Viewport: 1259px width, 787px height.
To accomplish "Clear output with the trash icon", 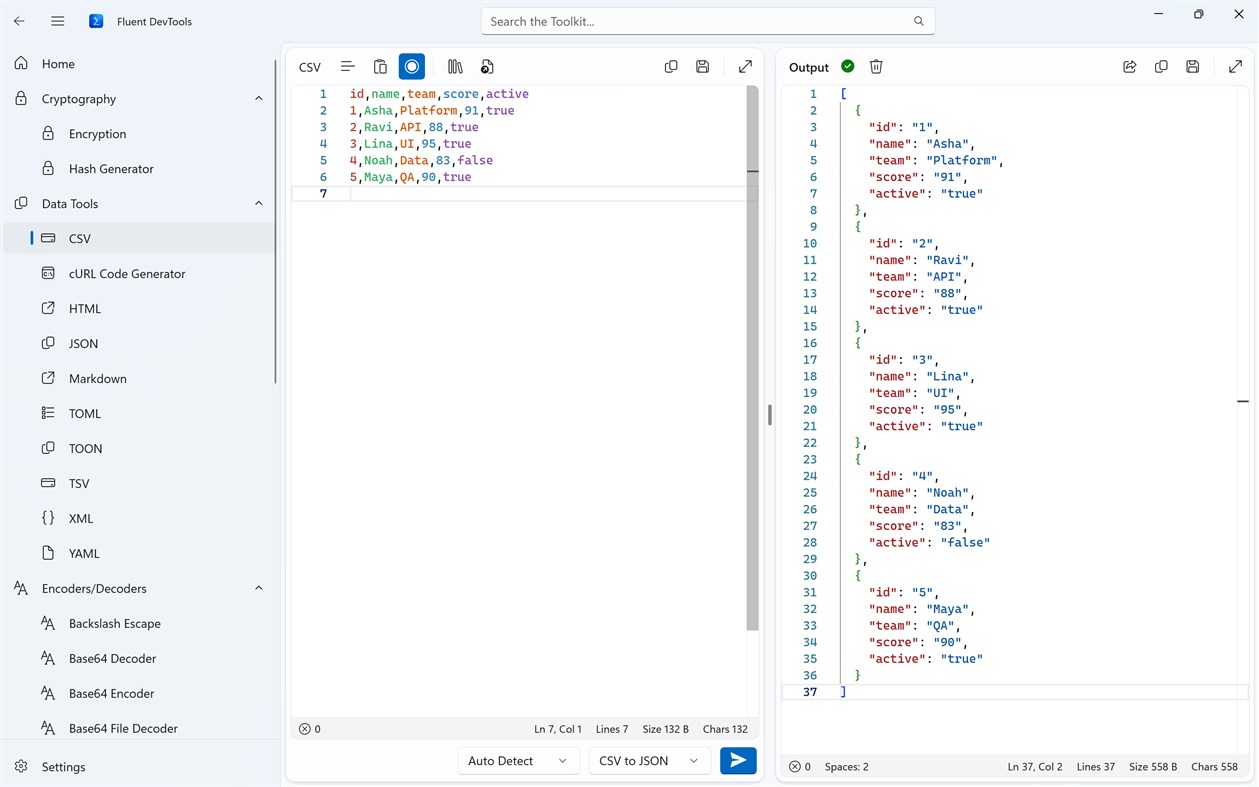I will (876, 67).
